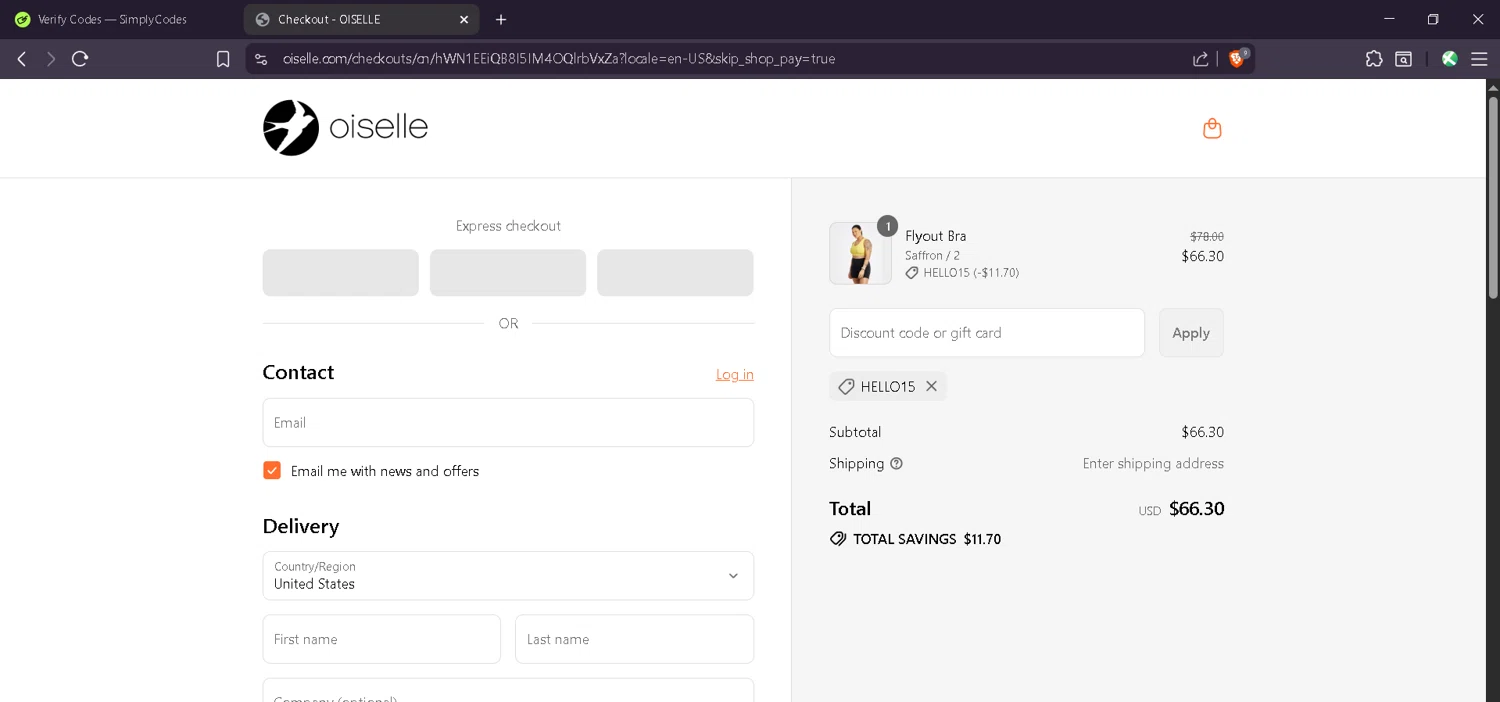The height and width of the screenshot is (702, 1500).
Task: Click the green SimplyCodes extension icon
Action: click(1449, 59)
